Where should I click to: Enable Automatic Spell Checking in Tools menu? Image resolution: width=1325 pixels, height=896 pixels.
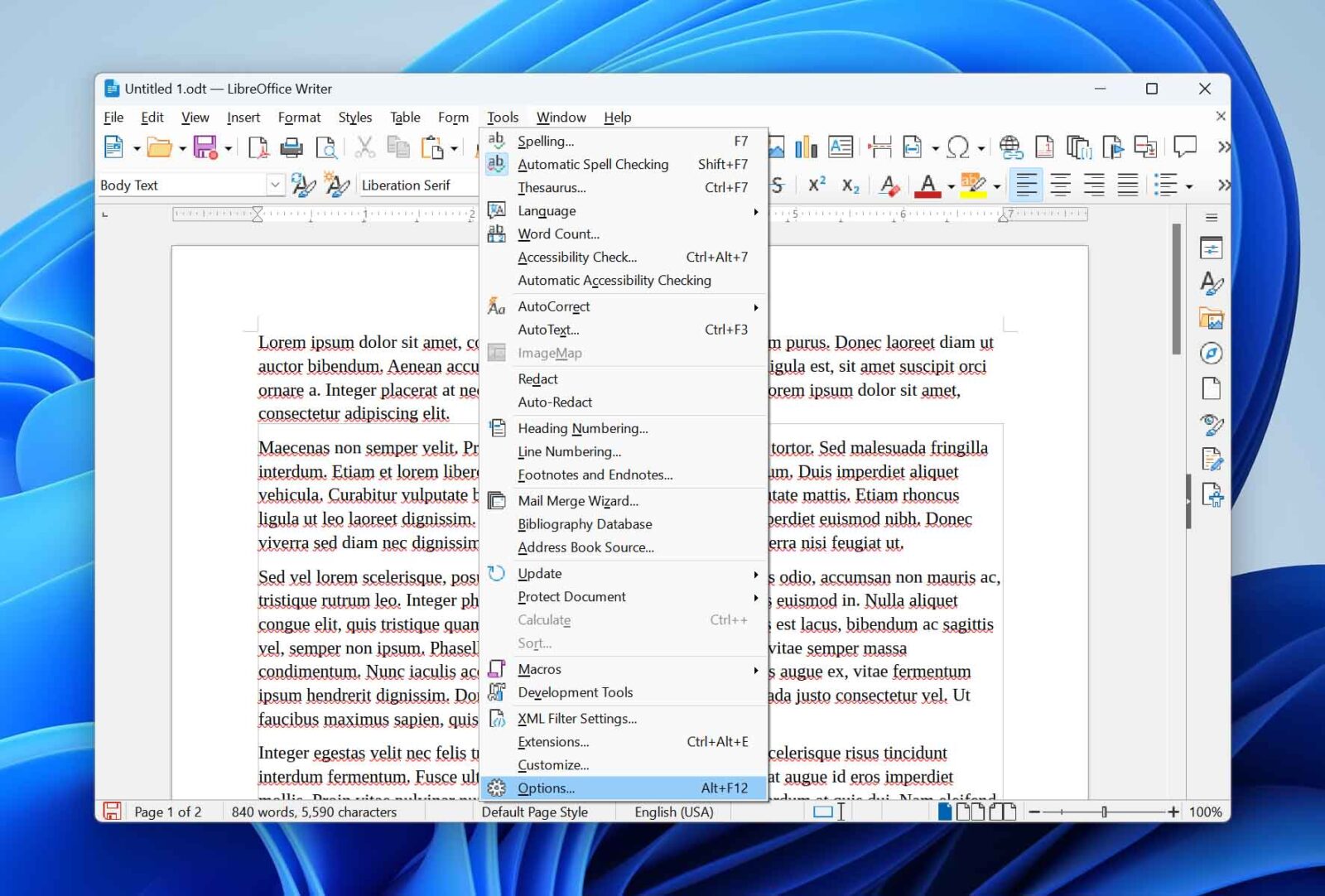click(x=593, y=164)
